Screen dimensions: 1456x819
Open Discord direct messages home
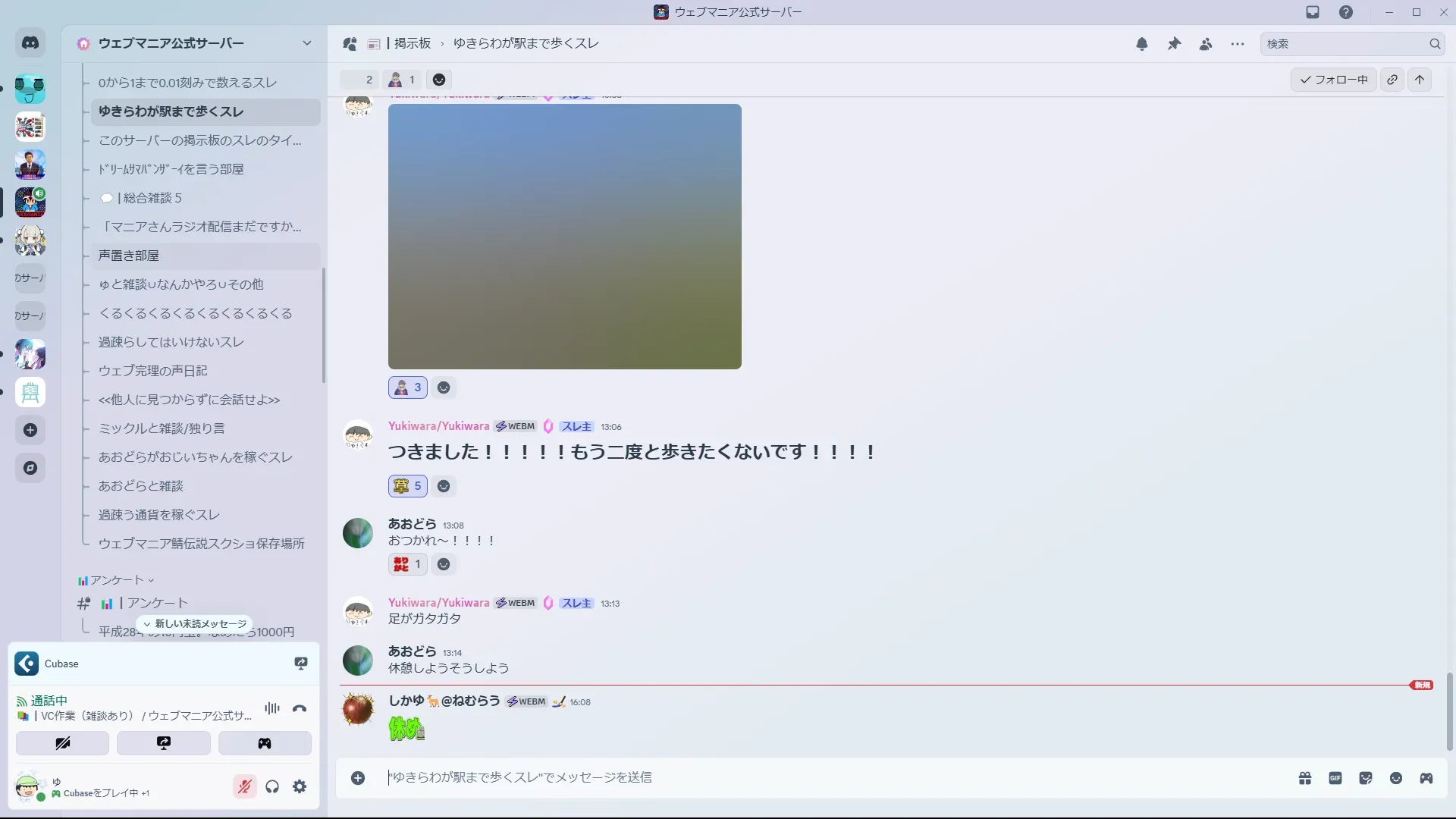pyautogui.click(x=30, y=43)
